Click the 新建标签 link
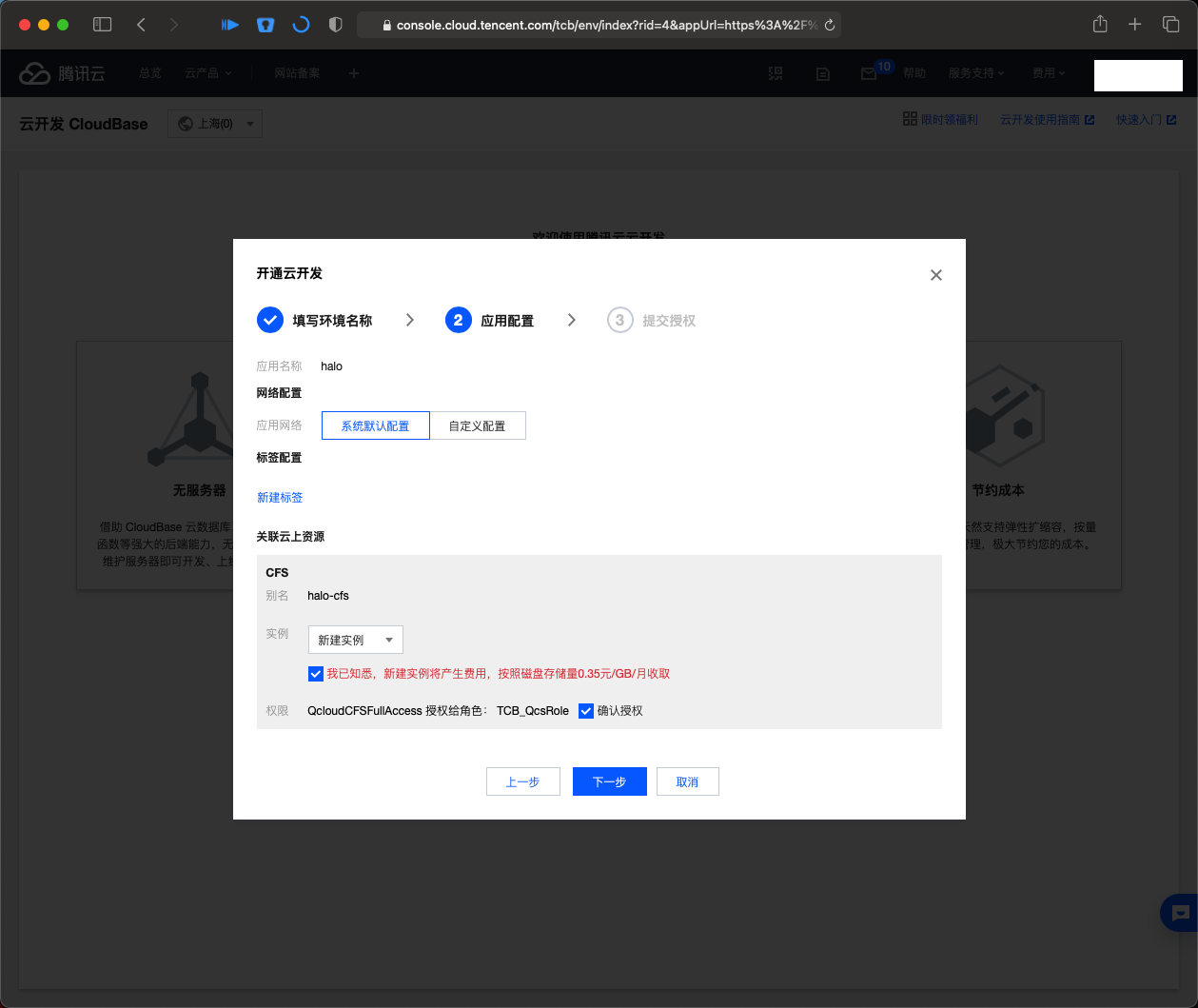The height and width of the screenshot is (1008, 1198). point(280,497)
